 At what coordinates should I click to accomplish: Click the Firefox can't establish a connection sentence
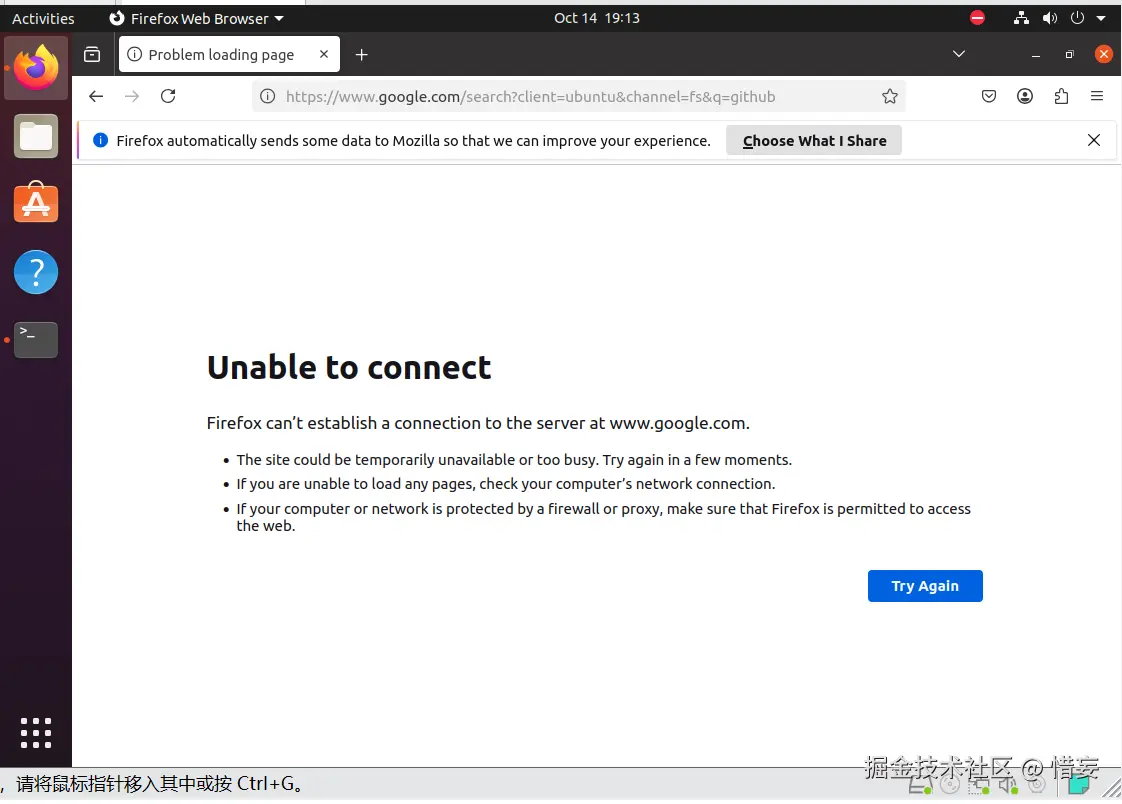point(478,423)
